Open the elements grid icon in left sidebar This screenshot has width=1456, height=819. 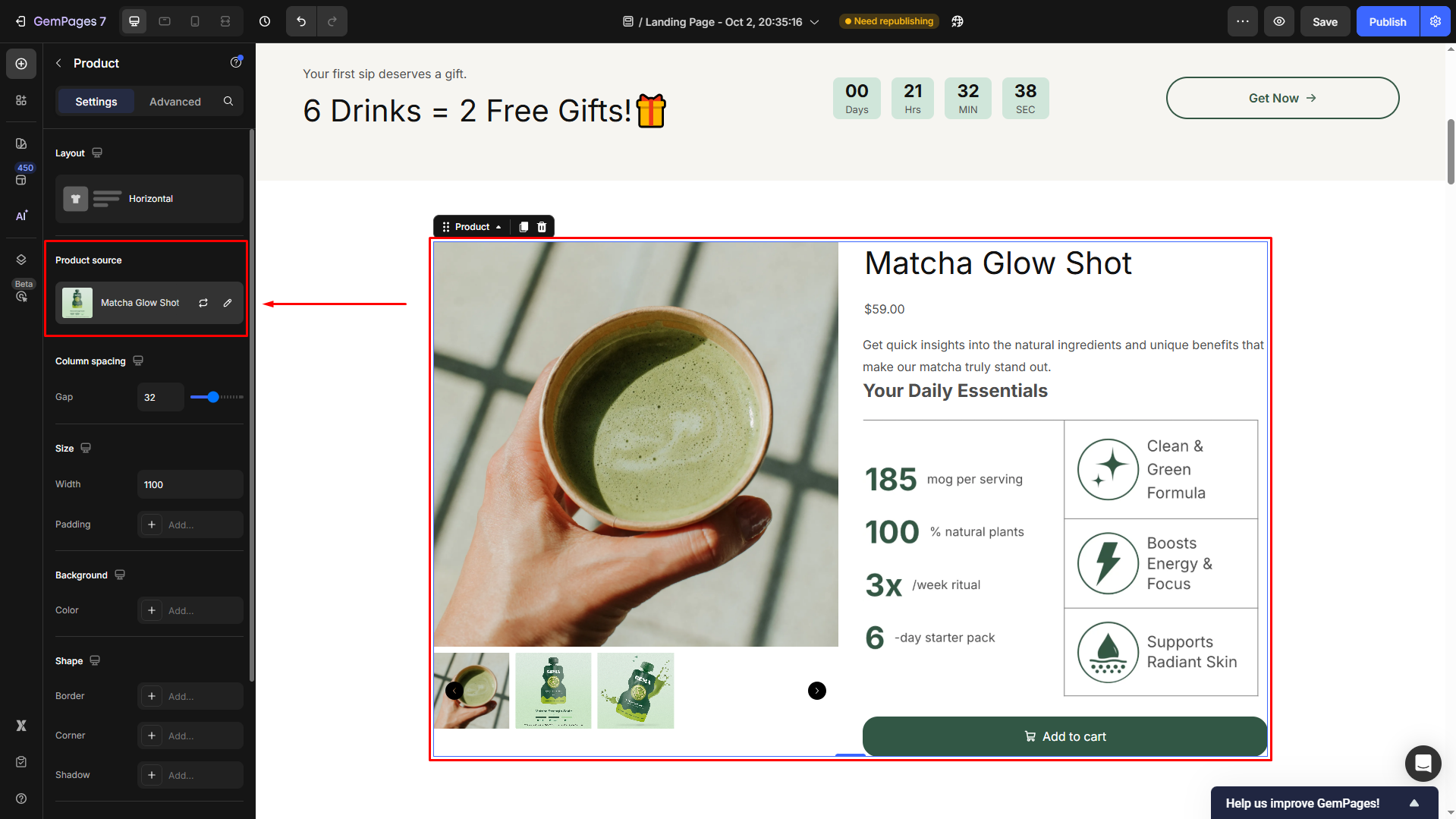click(x=21, y=100)
